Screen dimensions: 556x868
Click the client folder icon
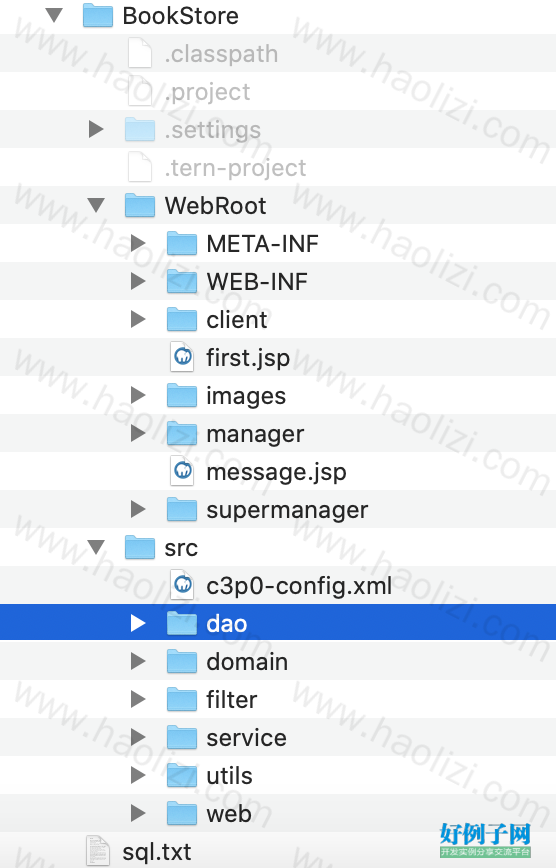pyautogui.click(x=182, y=319)
